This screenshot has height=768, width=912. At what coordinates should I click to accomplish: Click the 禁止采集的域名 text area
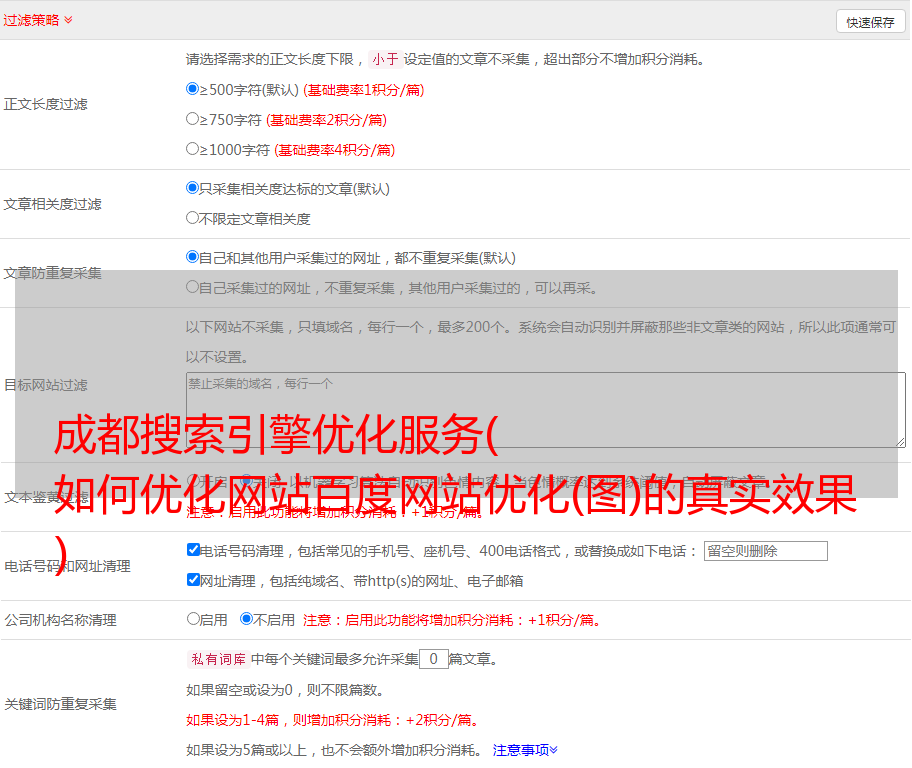(545, 409)
